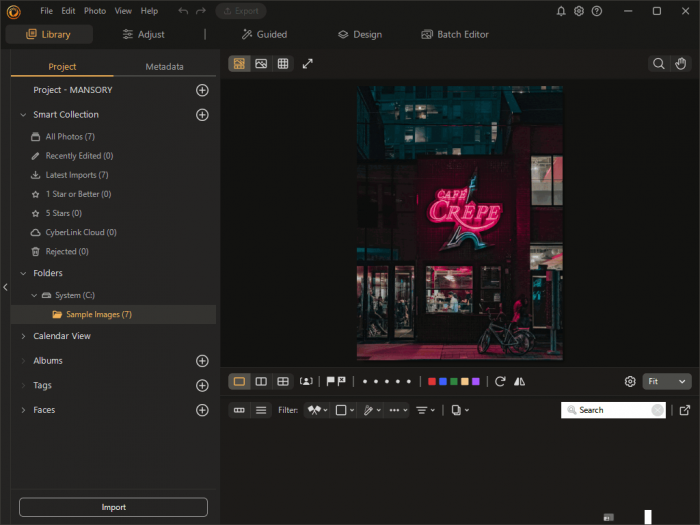Enter full screen photo view
Screen dimensions: 700x525
(x=308, y=64)
